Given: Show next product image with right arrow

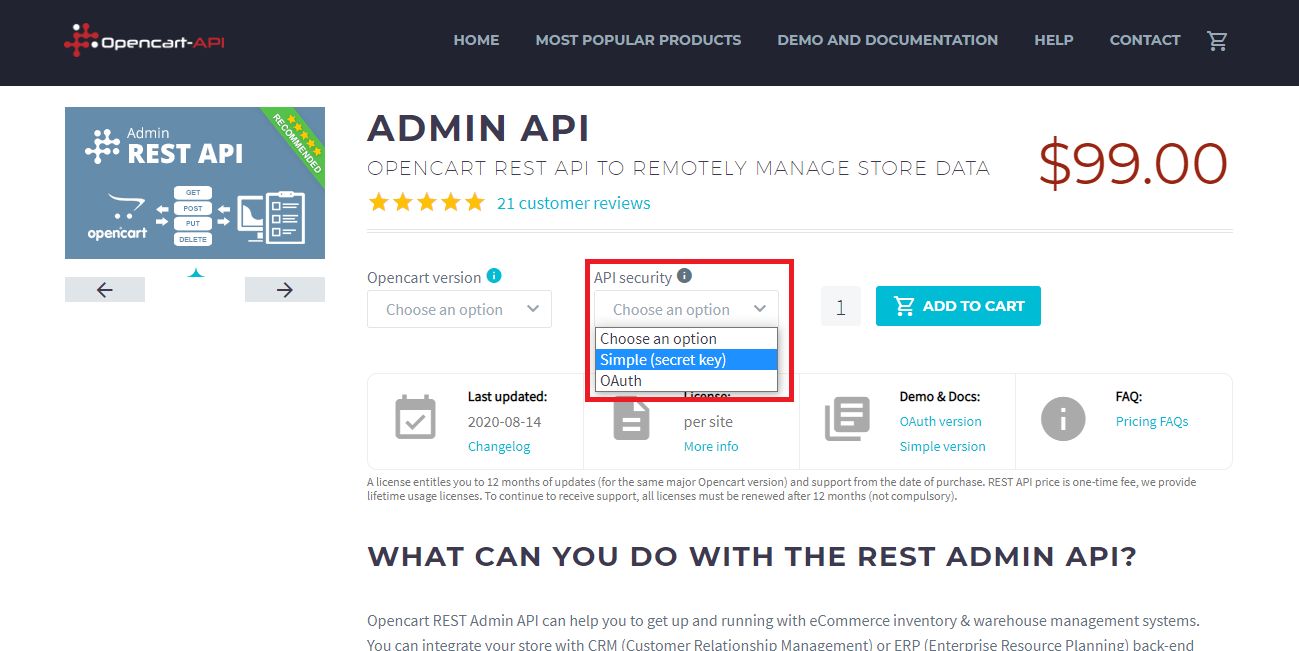Looking at the screenshot, I should click(285, 290).
